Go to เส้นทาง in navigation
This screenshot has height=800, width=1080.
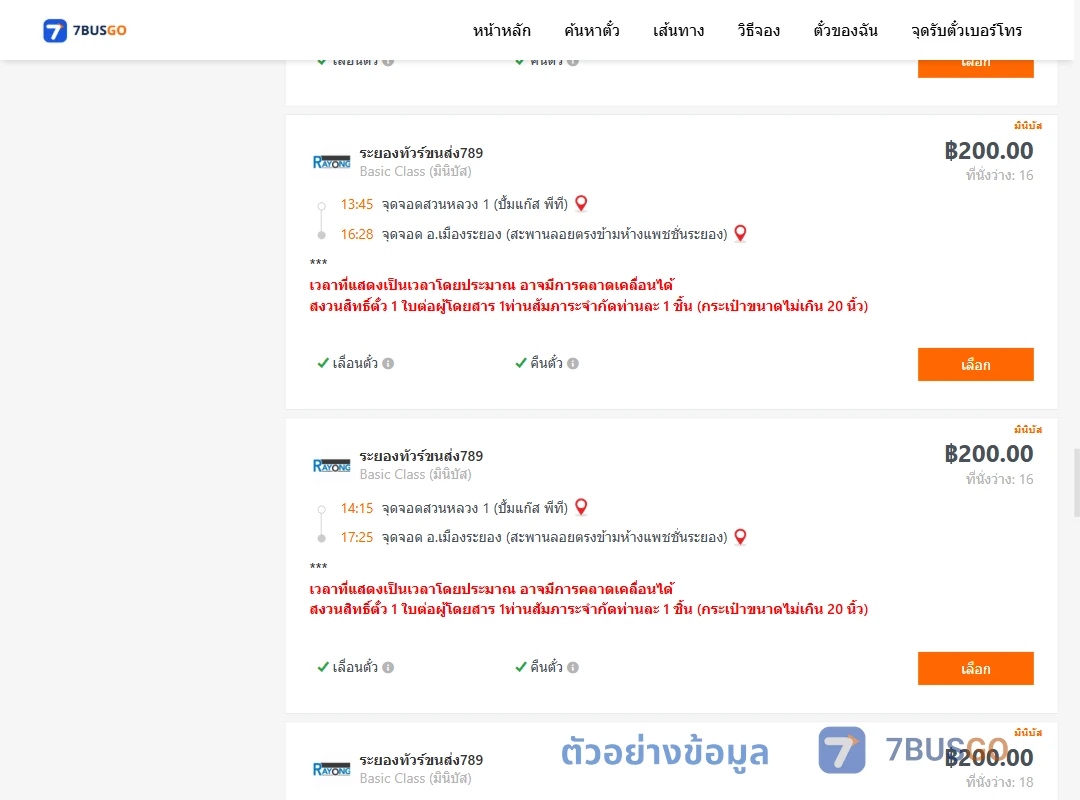(678, 30)
